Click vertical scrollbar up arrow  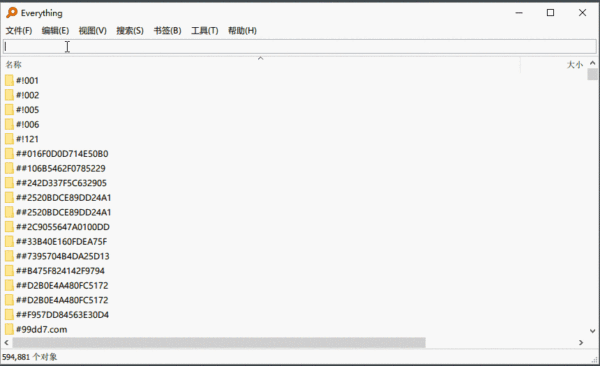pyautogui.click(x=592, y=63)
